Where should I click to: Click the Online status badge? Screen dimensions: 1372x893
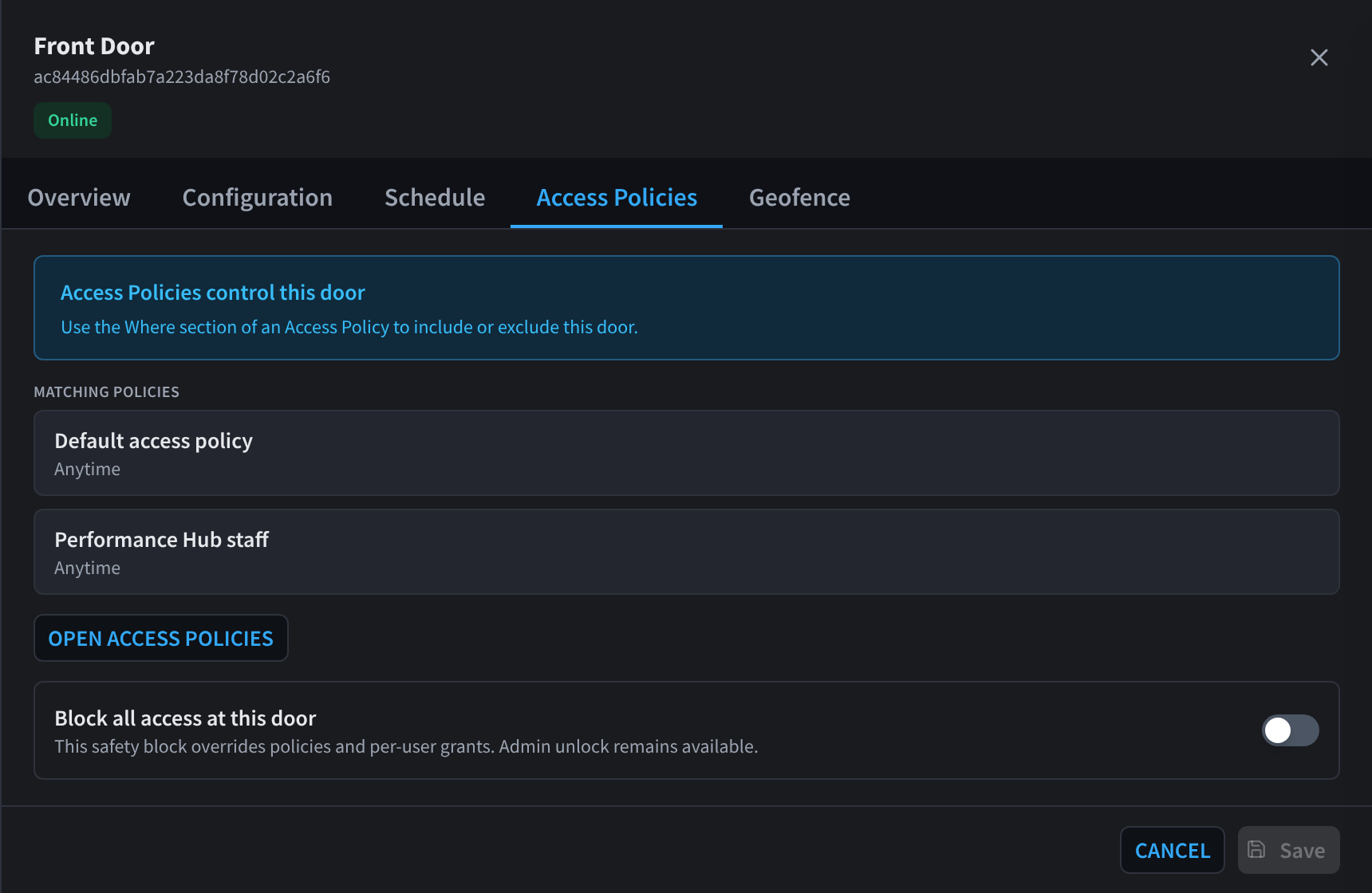[73, 120]
